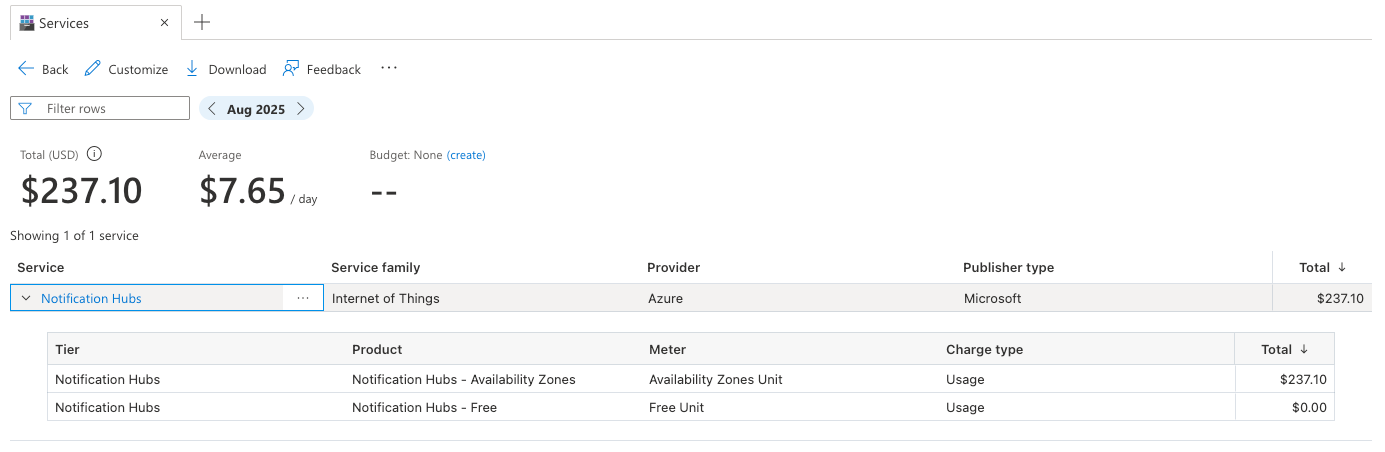Click the info icon next to Total (USD)
This screenshot has width=1385, height=452.
94,154
